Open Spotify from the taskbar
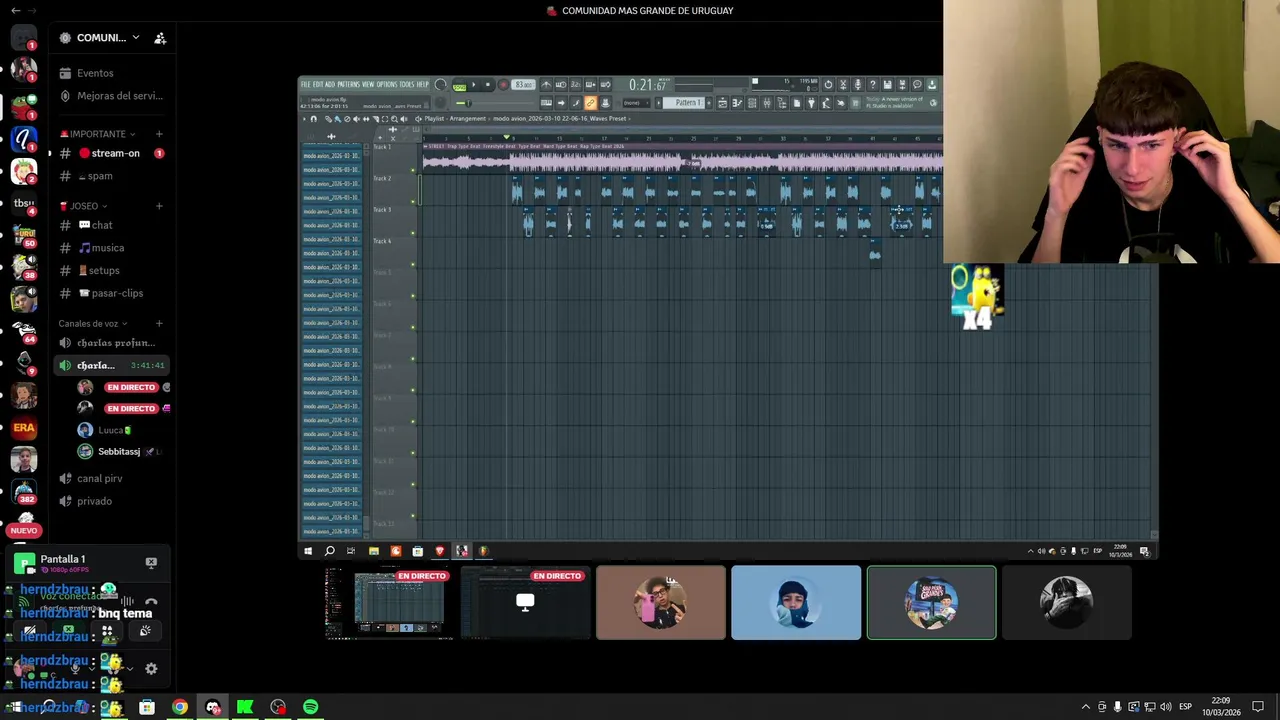Viewport: 1280px width, 720px height. [x=311, y=707]
